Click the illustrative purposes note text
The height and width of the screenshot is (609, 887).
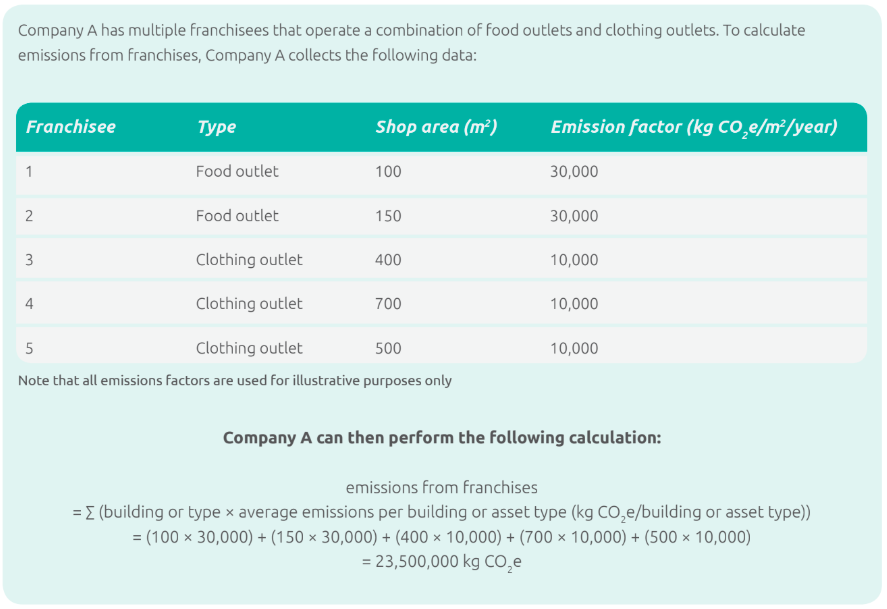pos(235,381)
